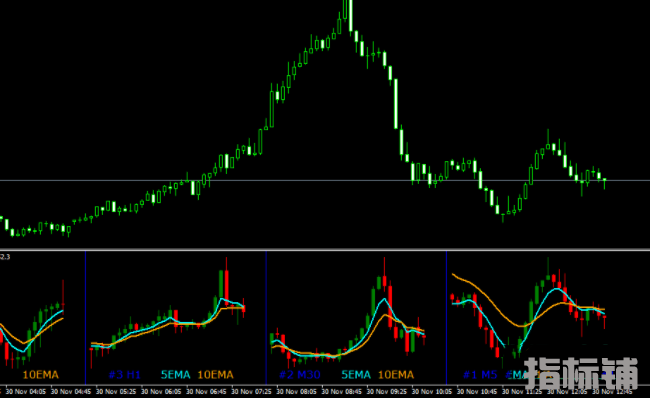Screen dimensions: 652x398
Task: Select orange '10EMA' label in H1 panel
Action: click(215, 375)
